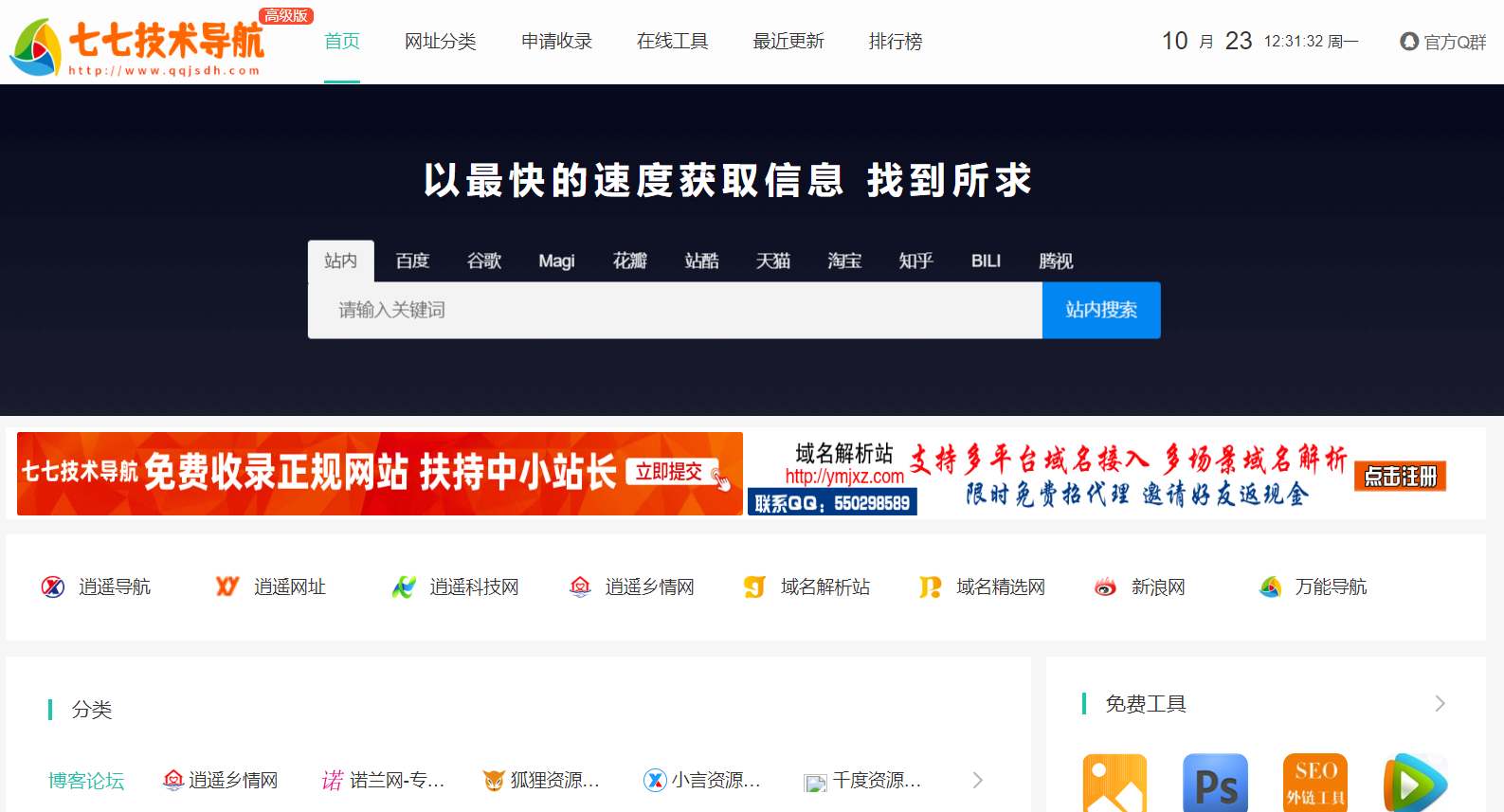Open the 网址分类 navigation menu
Viewport: 1504px width, 812px height.
(x=440, y=42)
